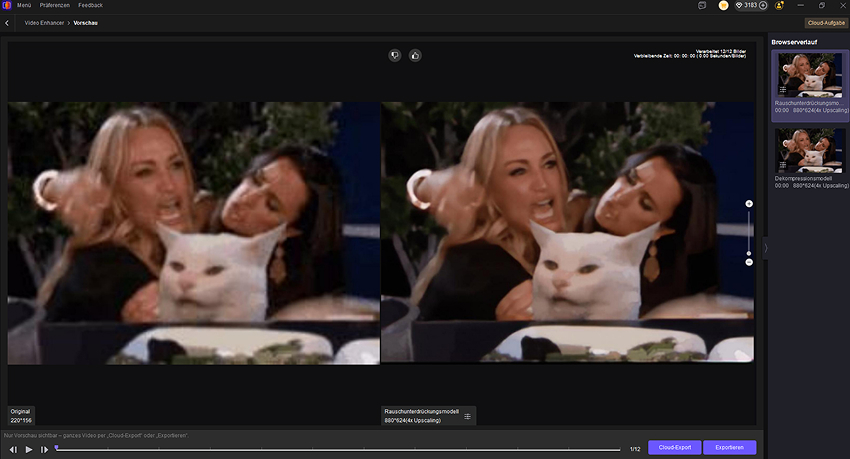Click the Original preview image
The height and width of the screenshot is (459, 850).
pyautogui.click(x=194, y=233)
